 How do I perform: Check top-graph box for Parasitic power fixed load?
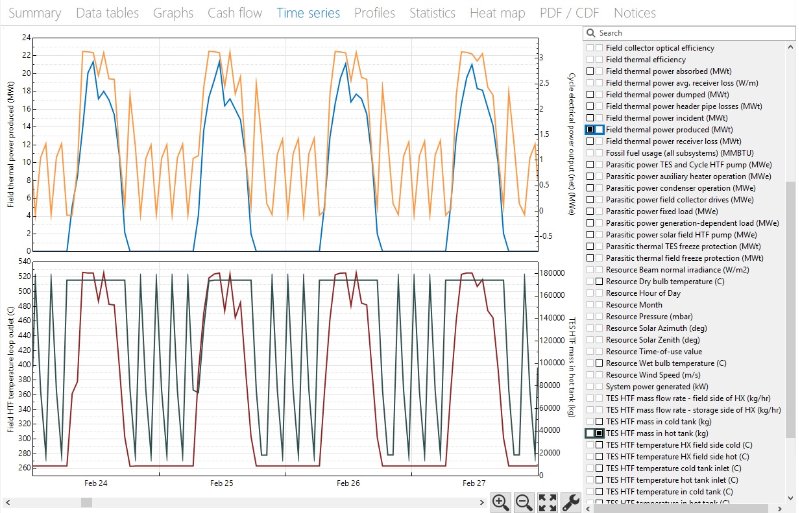coord(590,211)
